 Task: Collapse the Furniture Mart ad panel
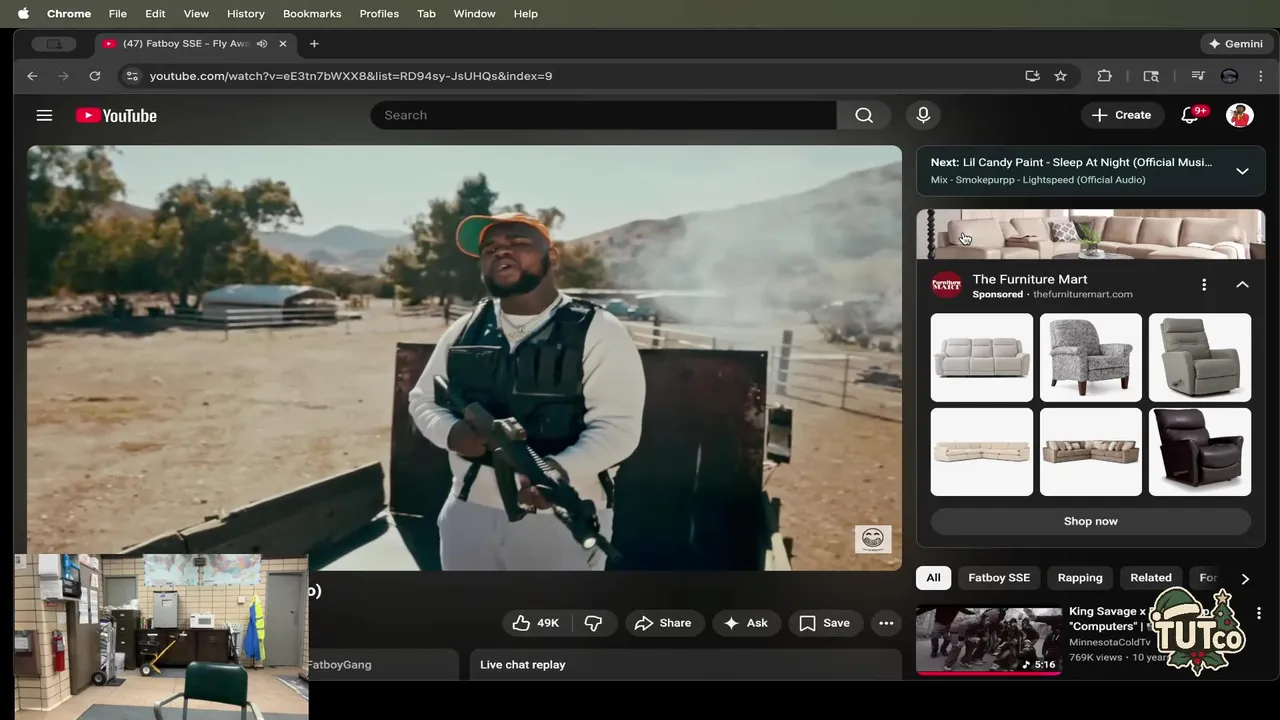click(x=1242, y=285)
